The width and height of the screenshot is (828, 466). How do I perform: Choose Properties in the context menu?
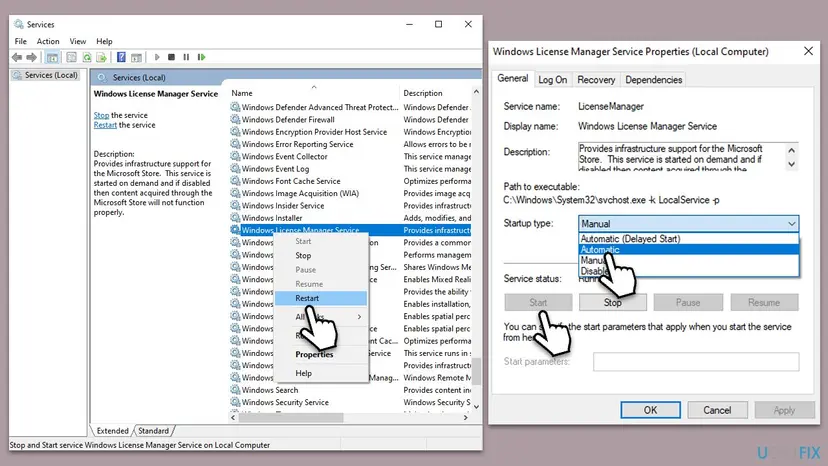tap(321, 355)
